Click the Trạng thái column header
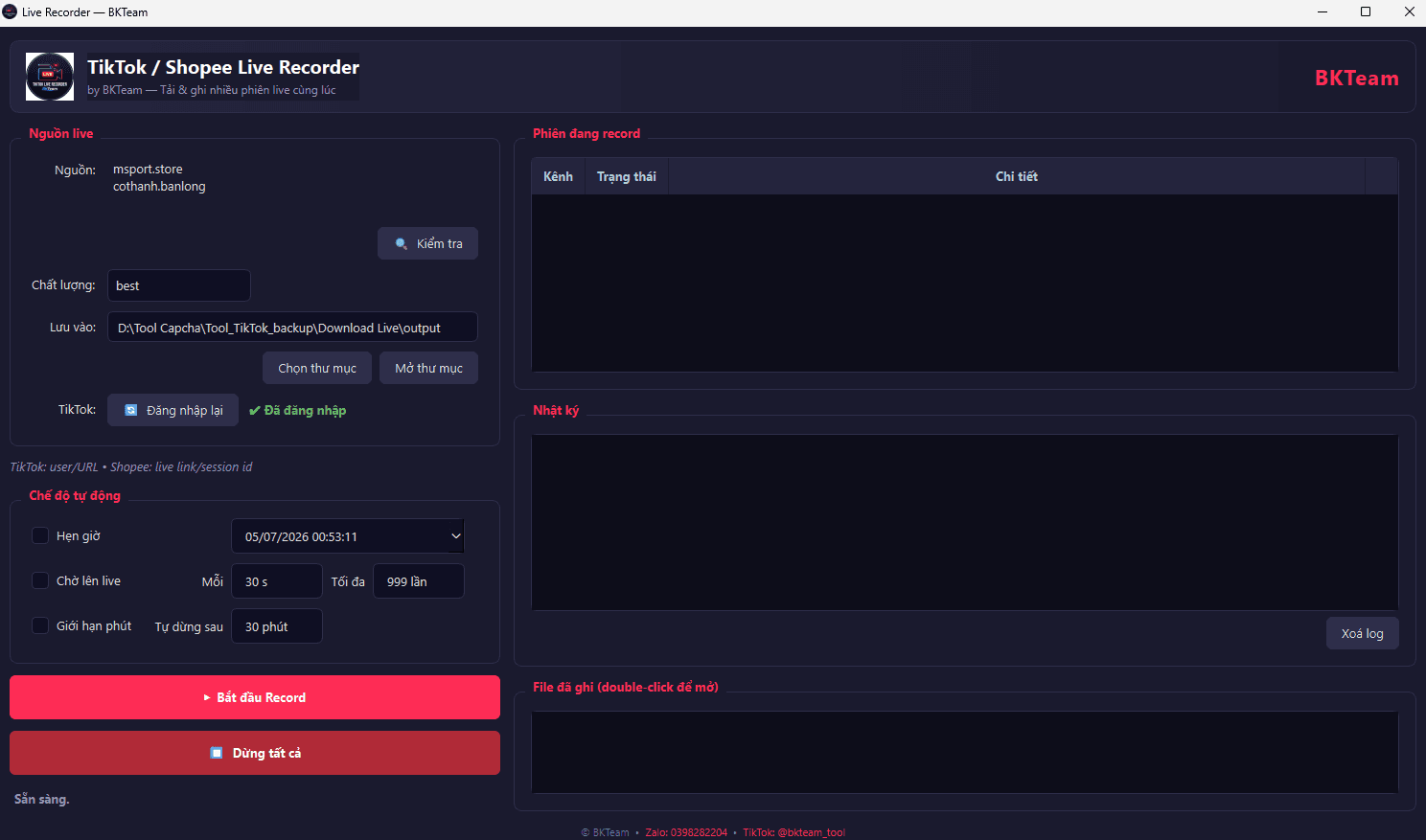This screenshot has width=1426, height=840. point(627,176)
